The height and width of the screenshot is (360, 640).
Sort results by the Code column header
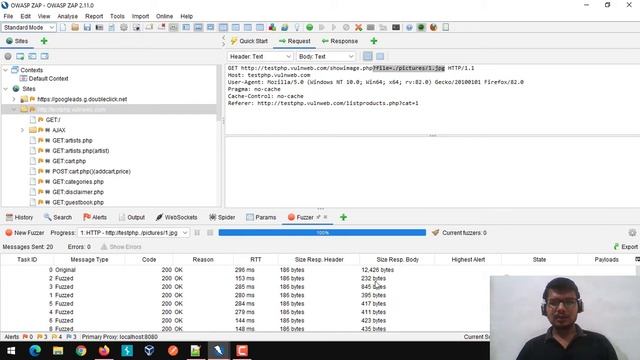[x=149, y=260]
